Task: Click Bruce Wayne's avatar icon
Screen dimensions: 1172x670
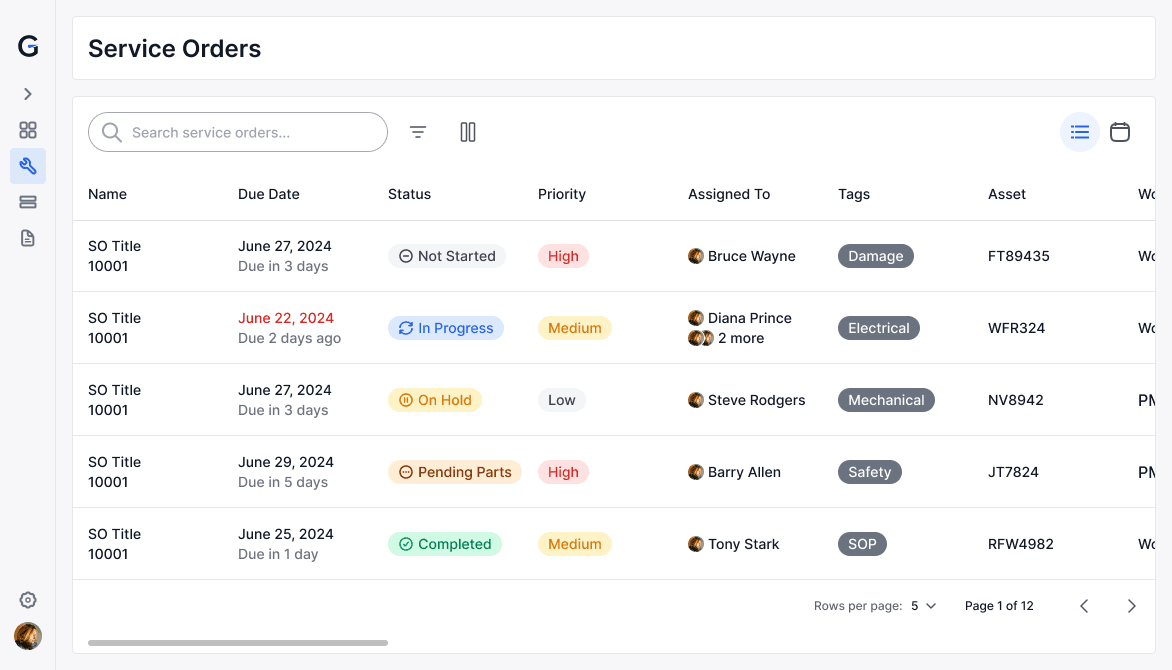Action: pyautogui.click(x=696, y=256)
